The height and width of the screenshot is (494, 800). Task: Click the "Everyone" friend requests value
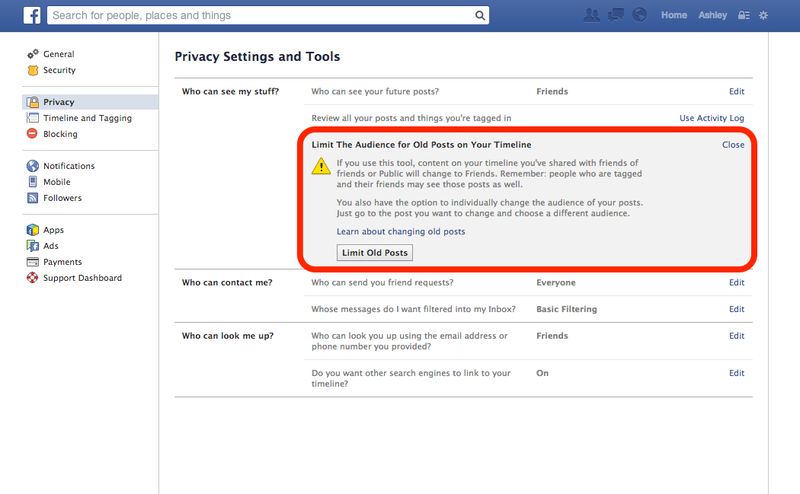[556, 282]
